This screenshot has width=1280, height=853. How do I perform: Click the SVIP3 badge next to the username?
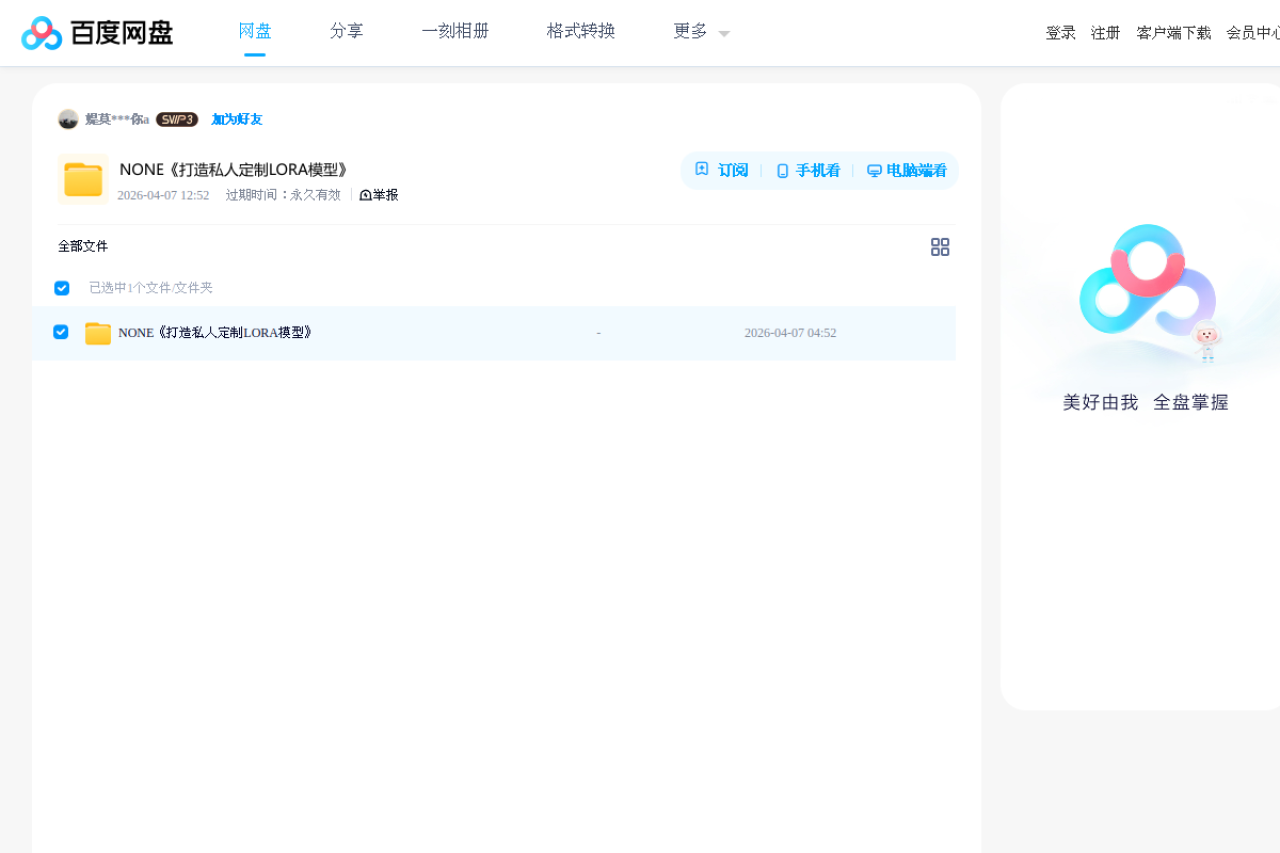pos(176,119)
